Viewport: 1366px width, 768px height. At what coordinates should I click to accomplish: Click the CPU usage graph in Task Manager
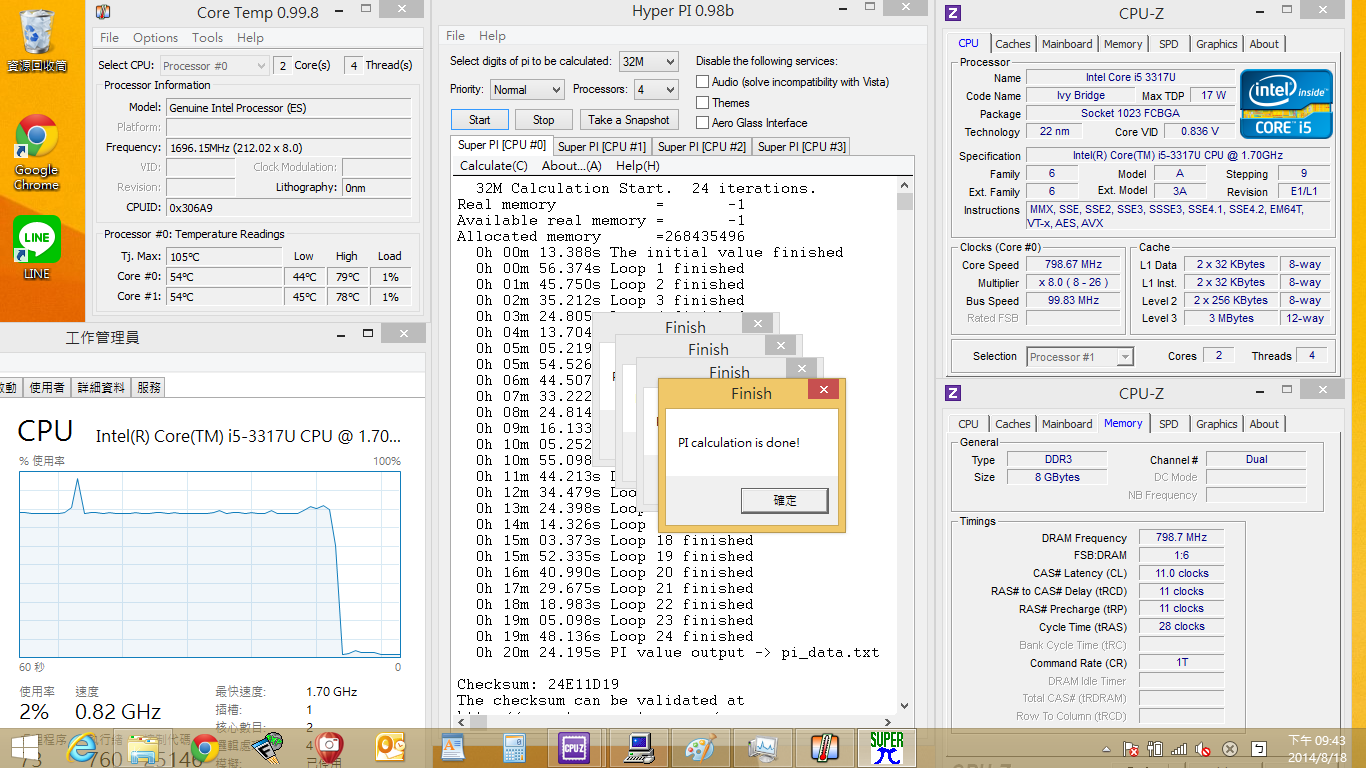[x=210, y=565]
